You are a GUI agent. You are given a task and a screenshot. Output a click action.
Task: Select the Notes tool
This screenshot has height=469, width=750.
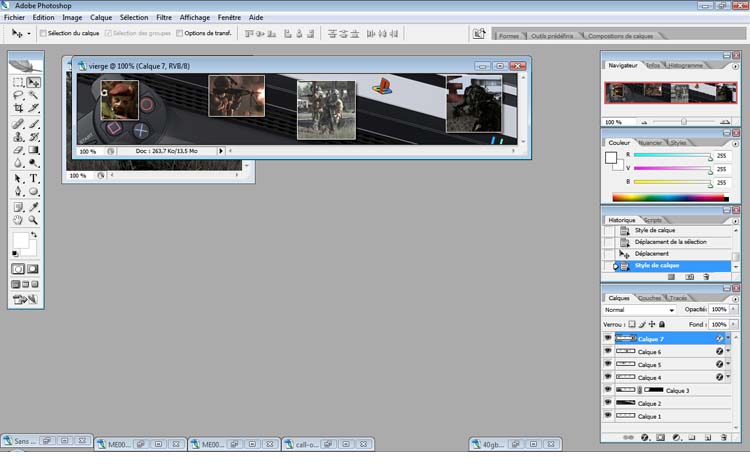18,207
